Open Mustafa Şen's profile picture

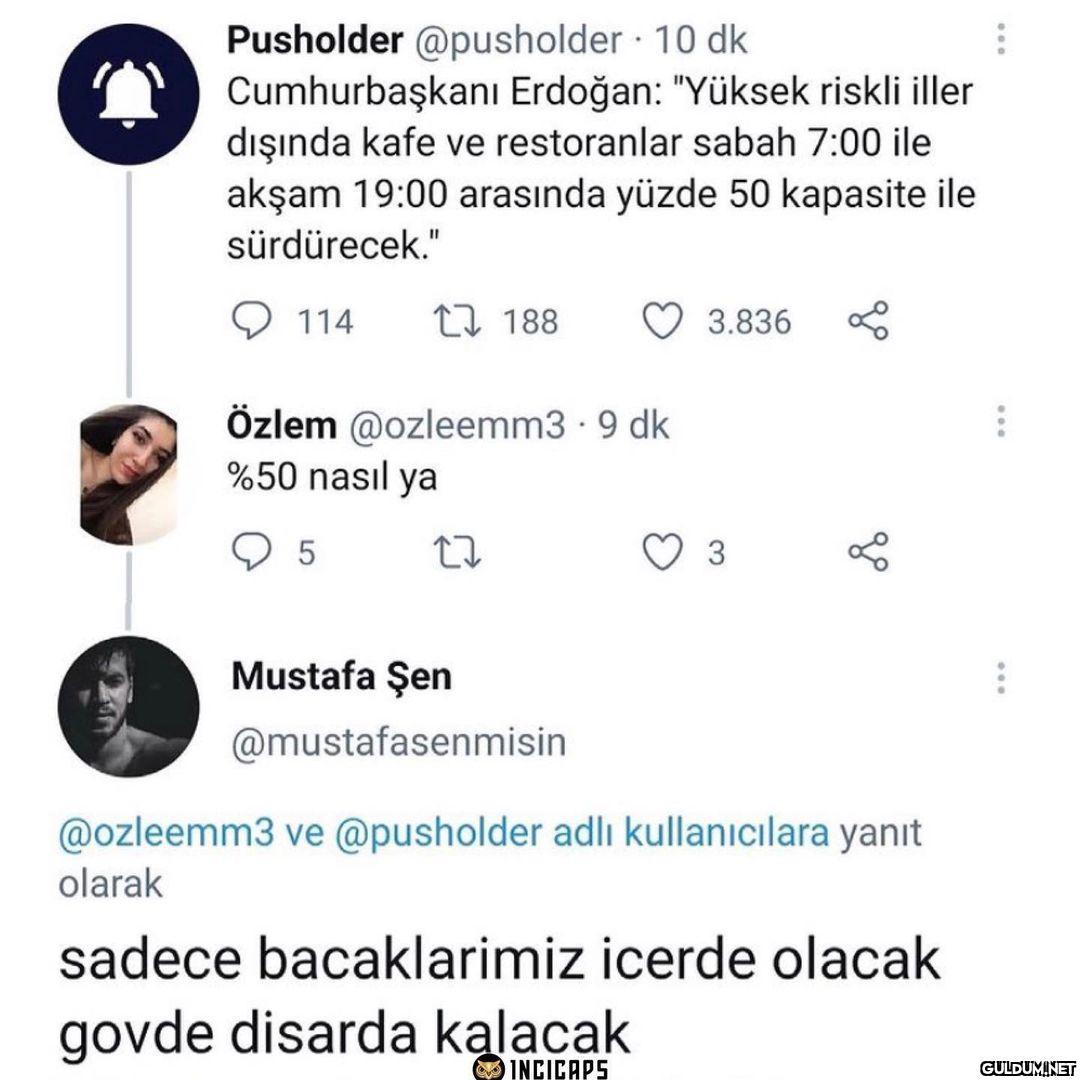coord(129,706)
